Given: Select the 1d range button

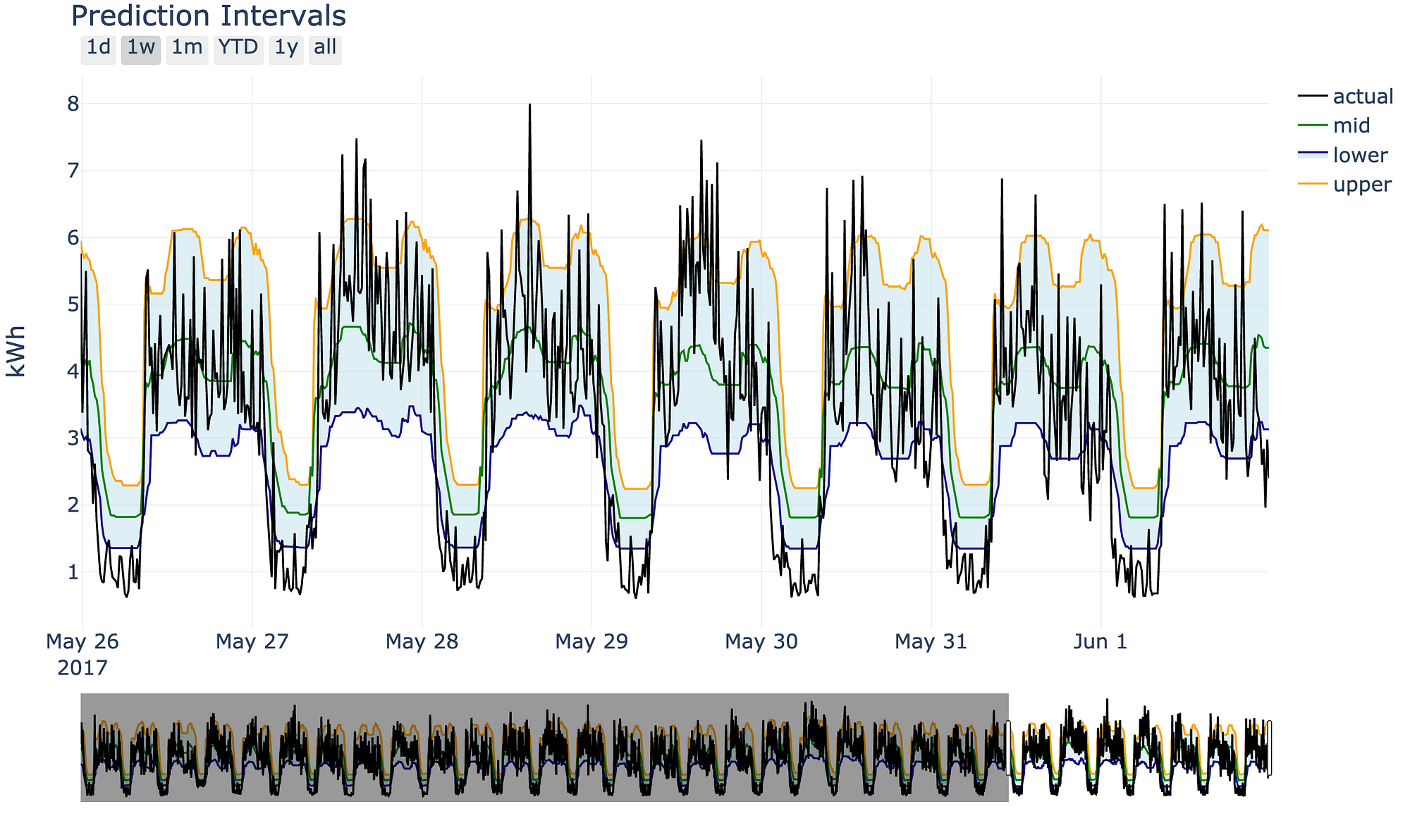Looking at the screenshot, I should pos(98,49).
